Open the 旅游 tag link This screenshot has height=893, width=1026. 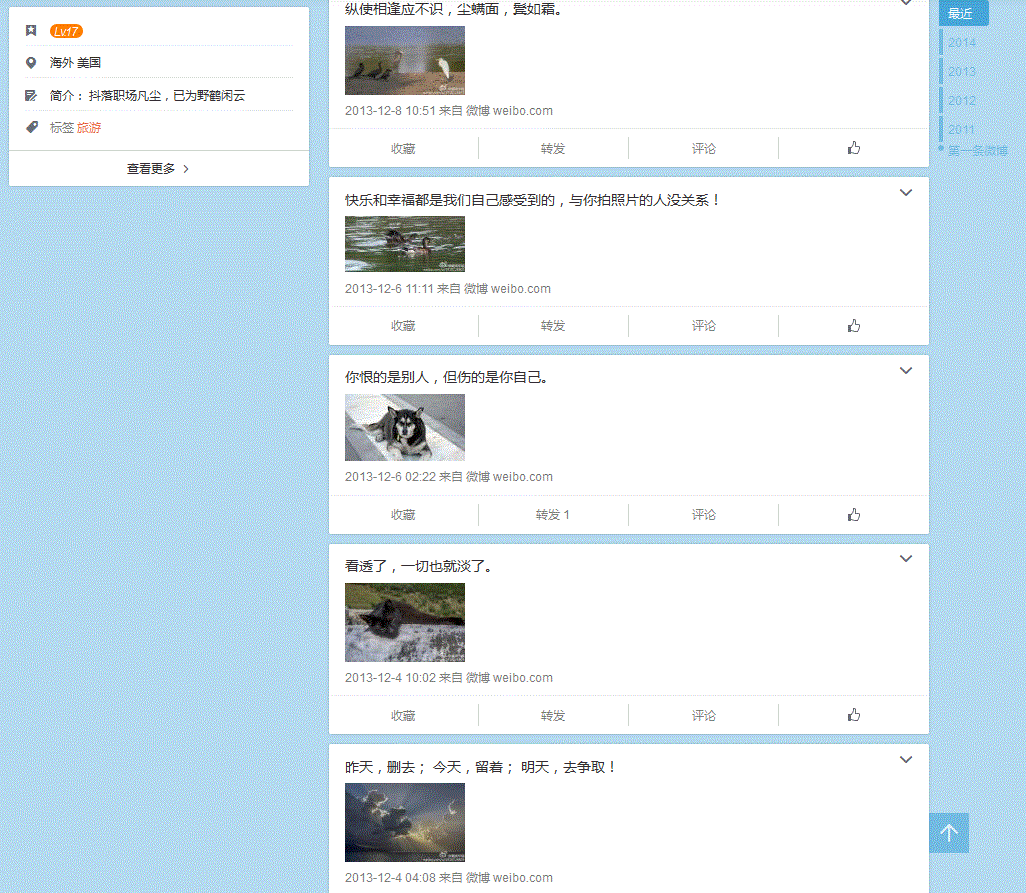pos(89,128)
